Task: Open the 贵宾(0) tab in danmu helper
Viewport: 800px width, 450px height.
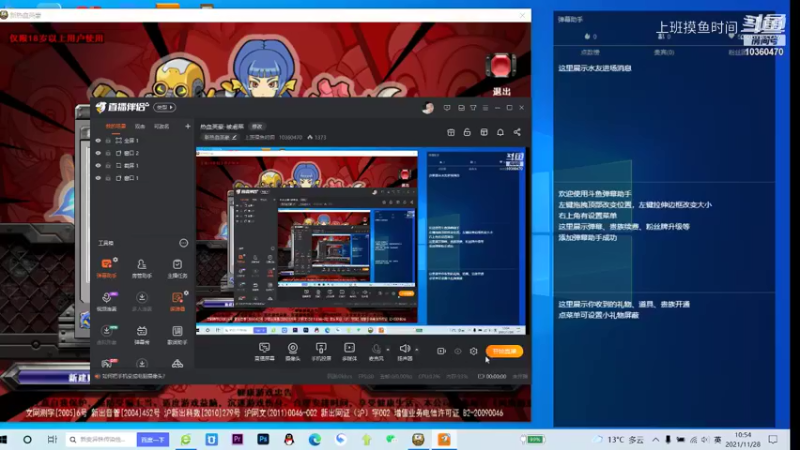Action: pyautogui.click(x=664, y=52)
